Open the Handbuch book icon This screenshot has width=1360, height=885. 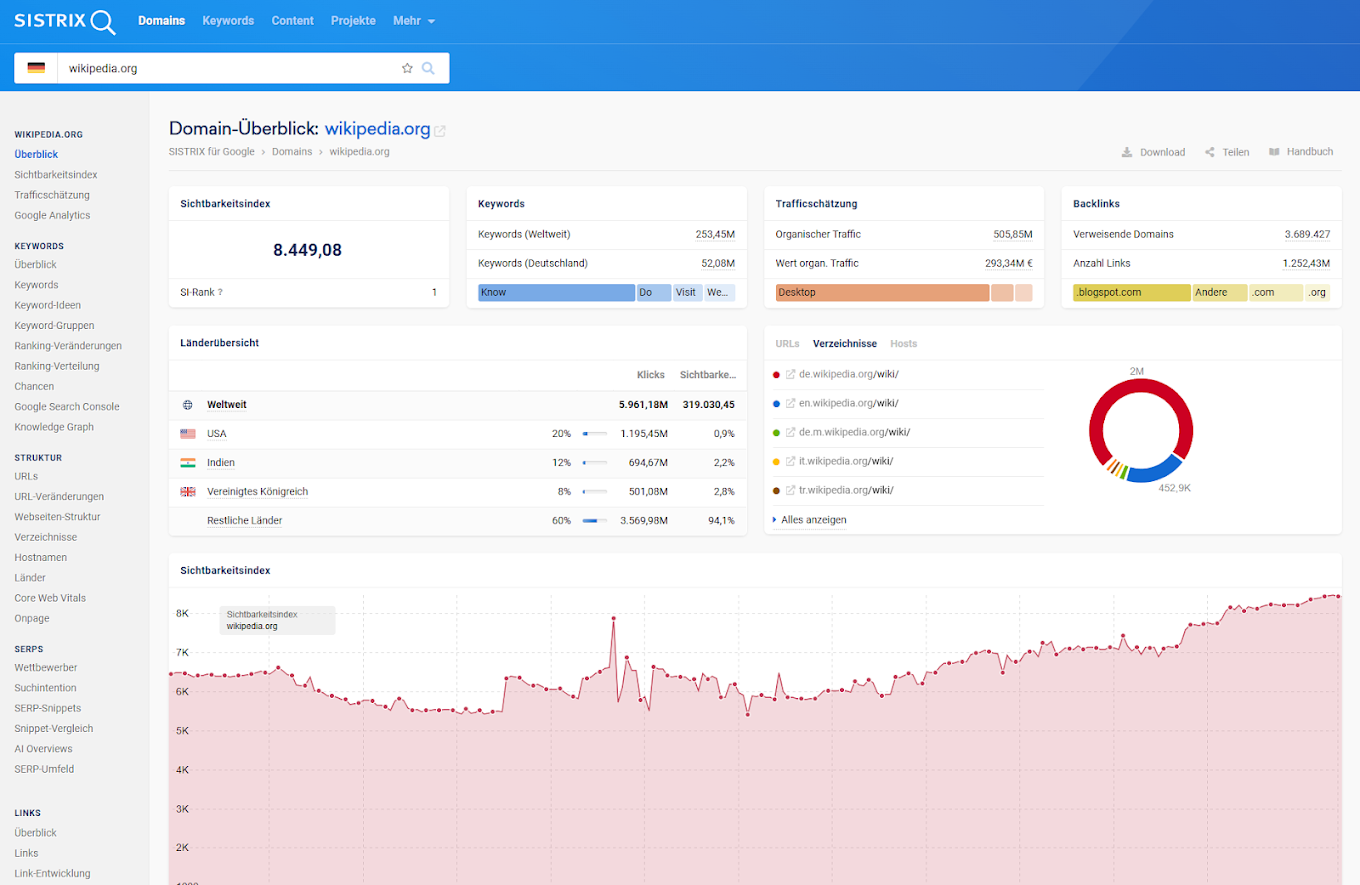click(1274, 152)
